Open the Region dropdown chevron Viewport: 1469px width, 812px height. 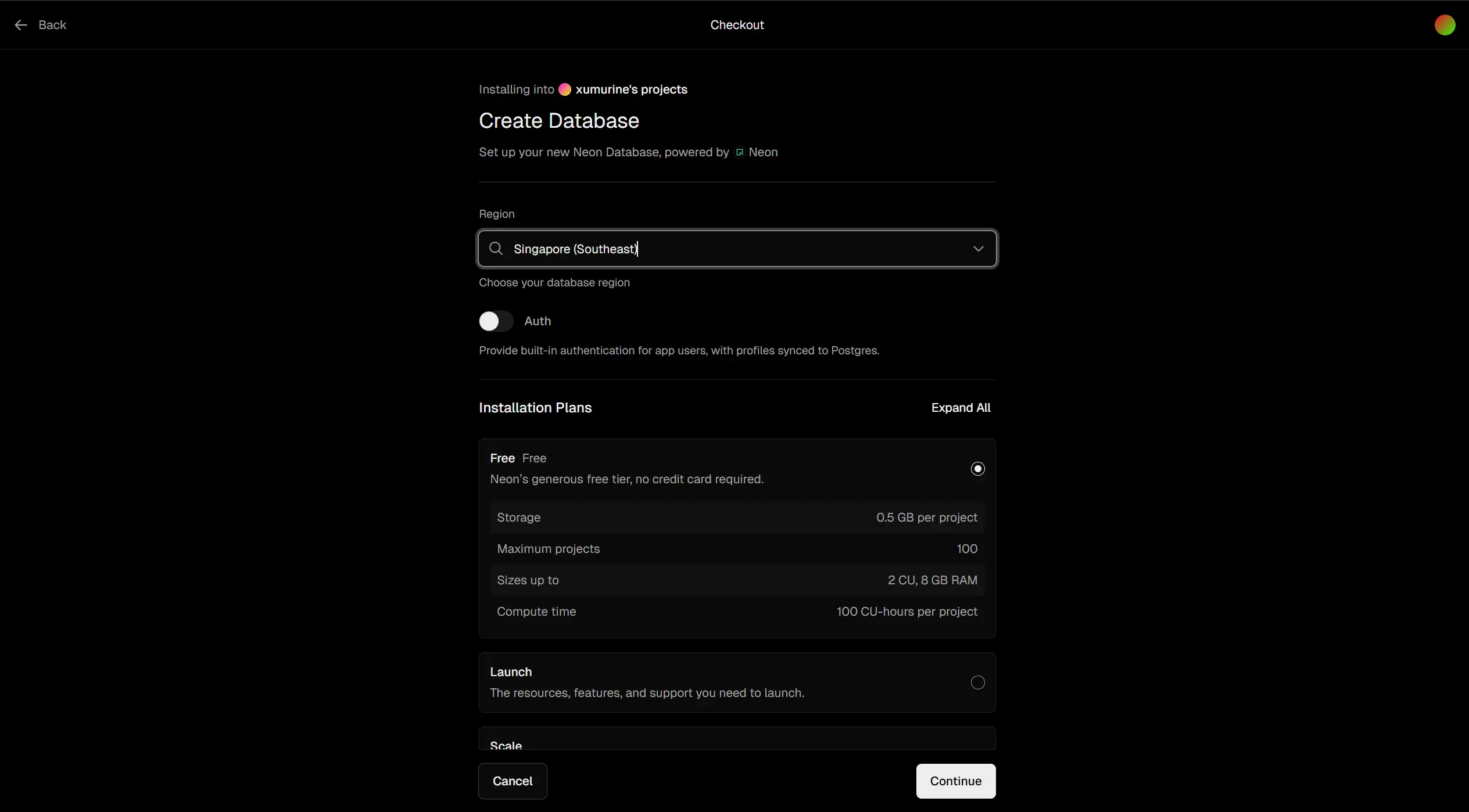[x=979, y=249]
